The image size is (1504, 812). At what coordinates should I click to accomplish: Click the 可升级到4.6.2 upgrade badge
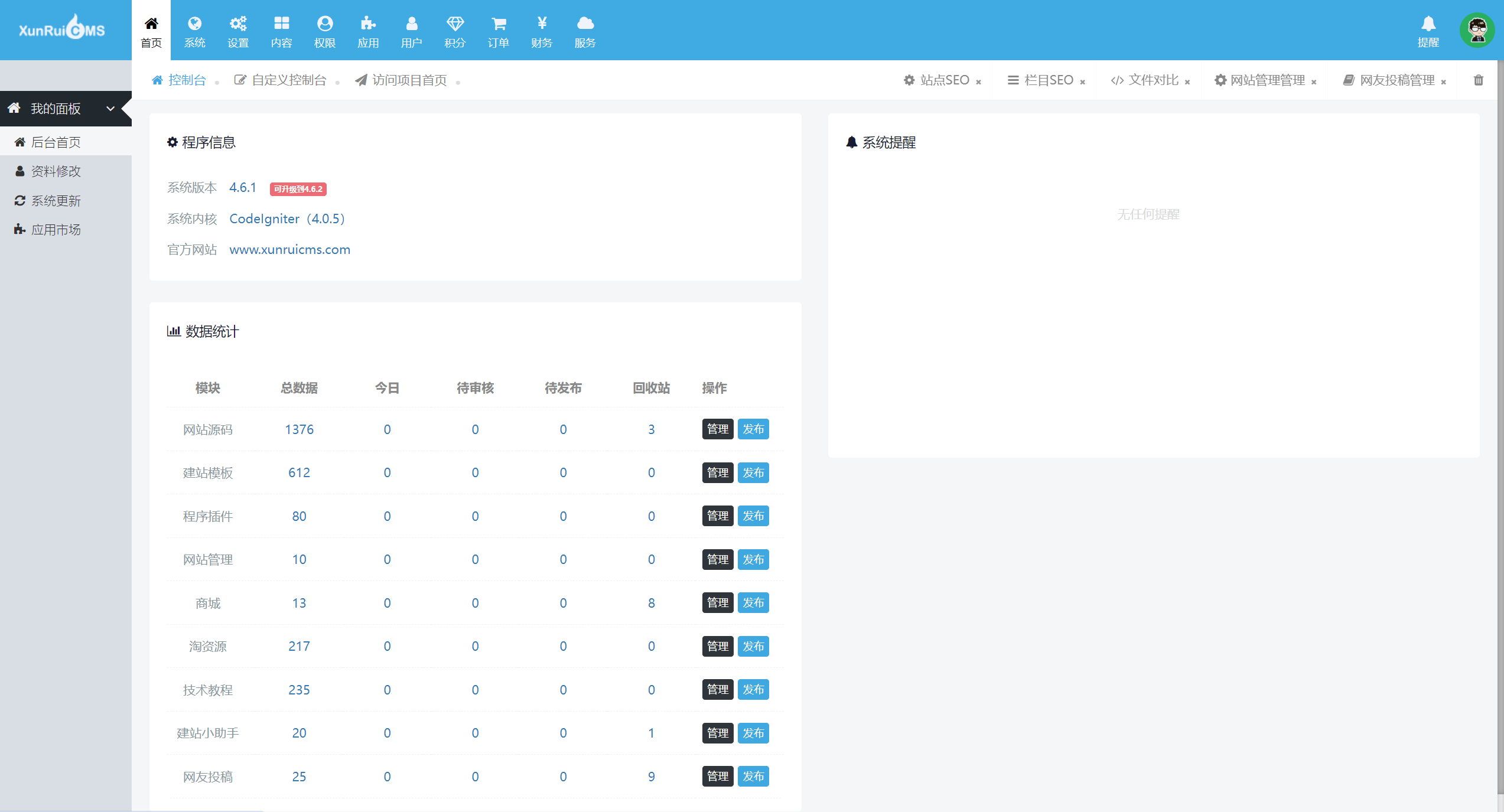point(298,189)
